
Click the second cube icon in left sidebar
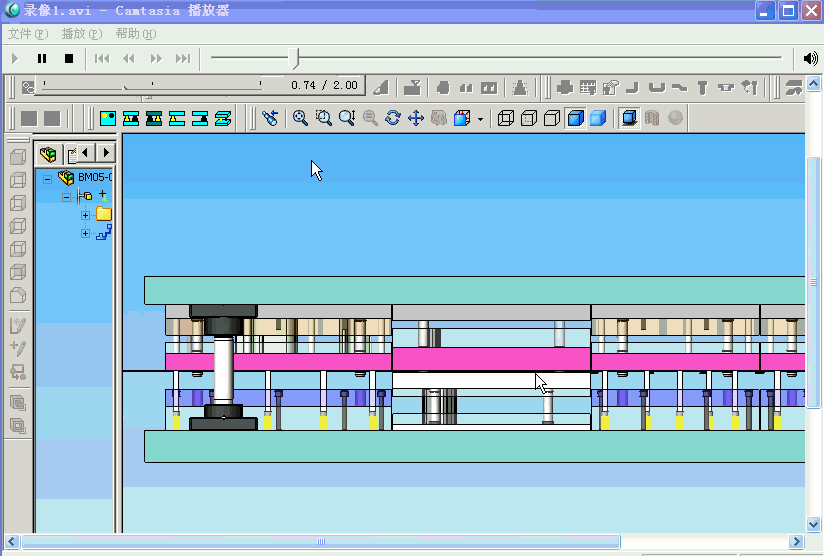point(18,180)
